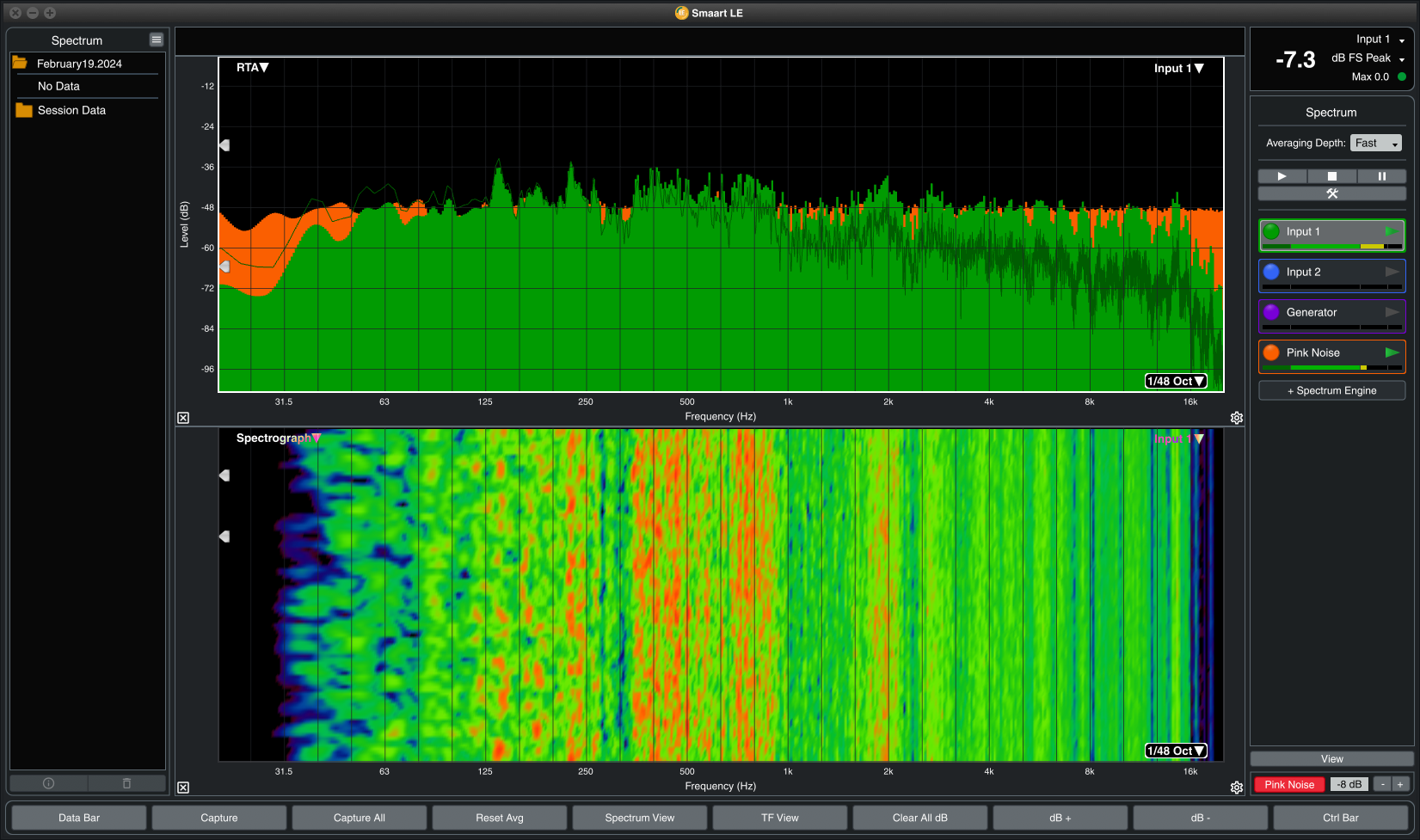Adjust lower Spectrograph threshold marker
The image size is (1420, 840).
[224, 536]
